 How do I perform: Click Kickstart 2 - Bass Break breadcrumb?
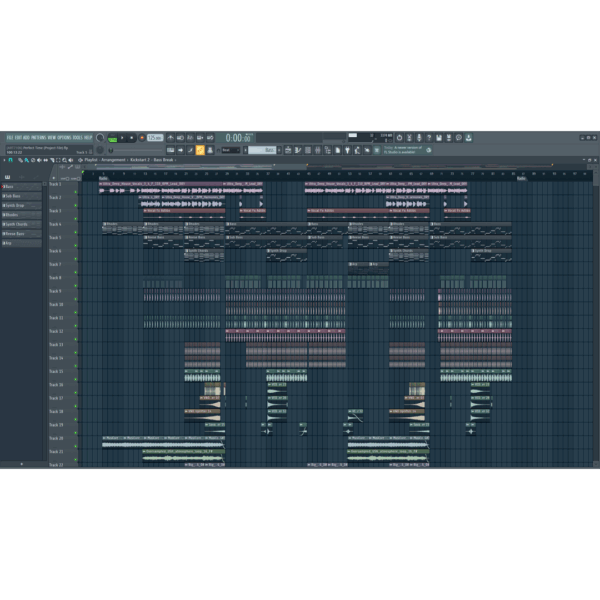point(152,160)
